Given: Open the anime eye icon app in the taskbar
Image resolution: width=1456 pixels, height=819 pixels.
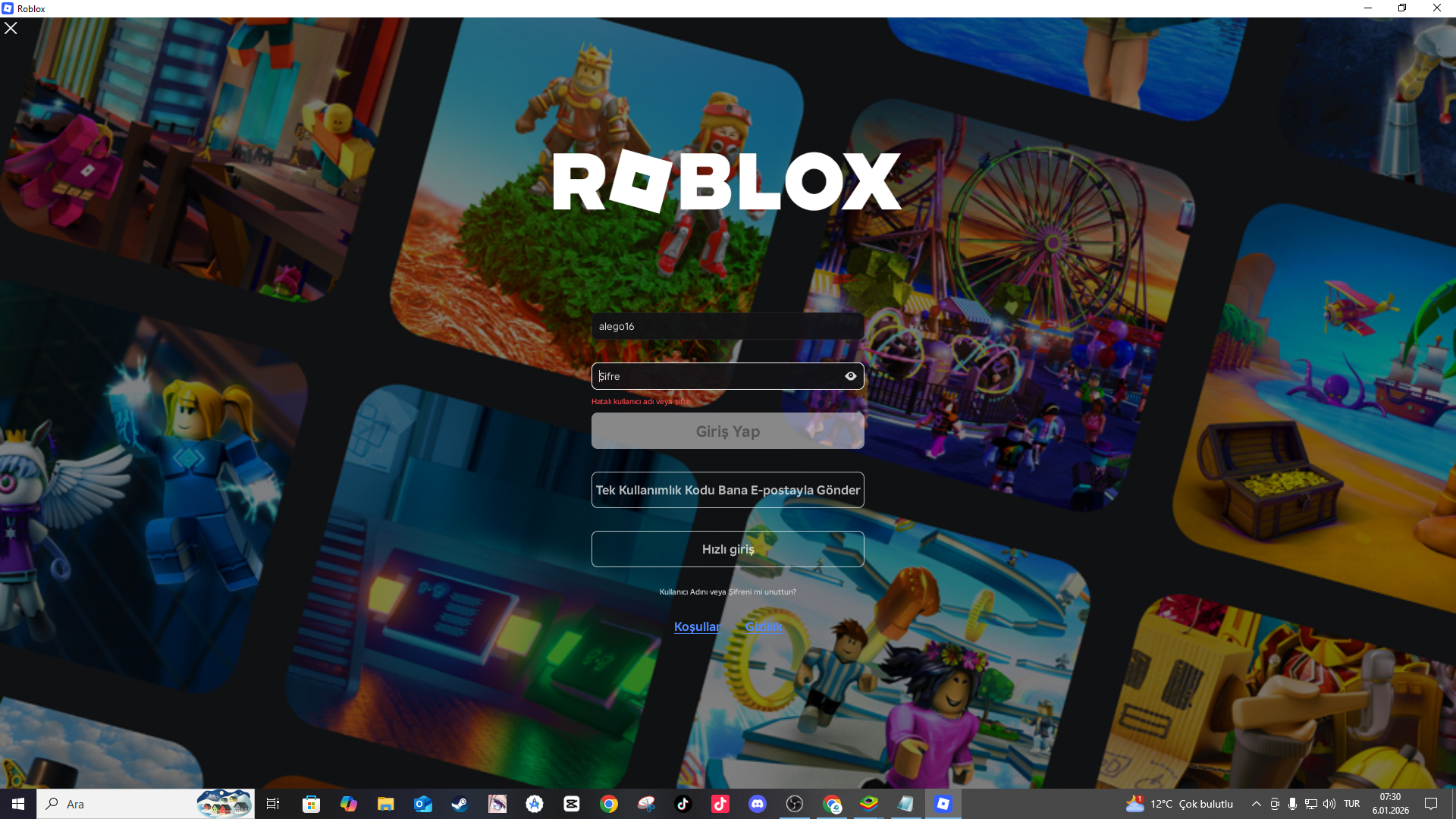Looking at the screenshot, I should point(497,804).
